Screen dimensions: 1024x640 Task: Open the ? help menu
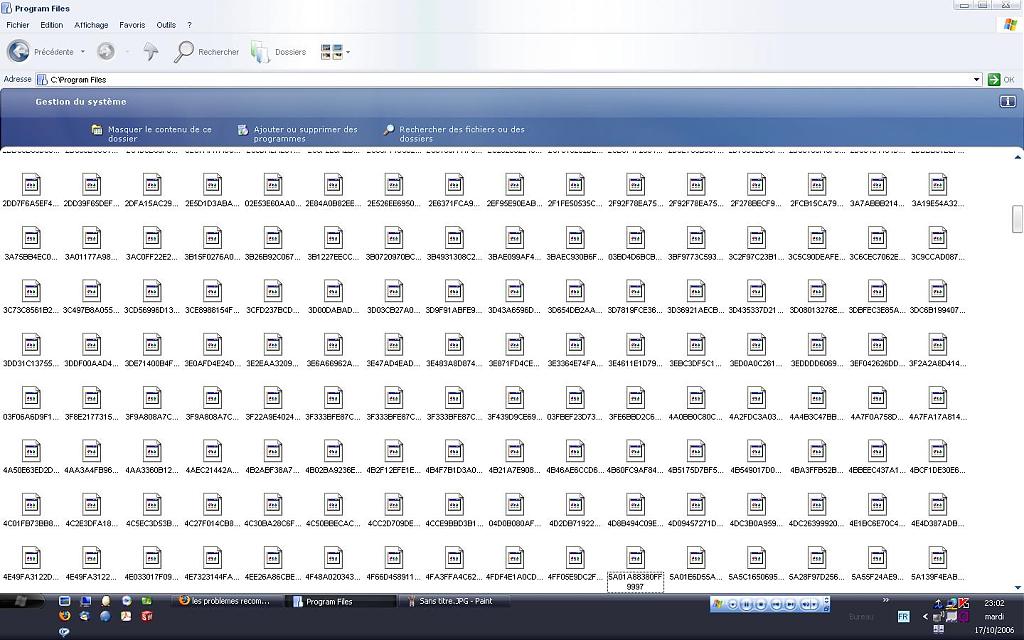[x=189, y=25]
